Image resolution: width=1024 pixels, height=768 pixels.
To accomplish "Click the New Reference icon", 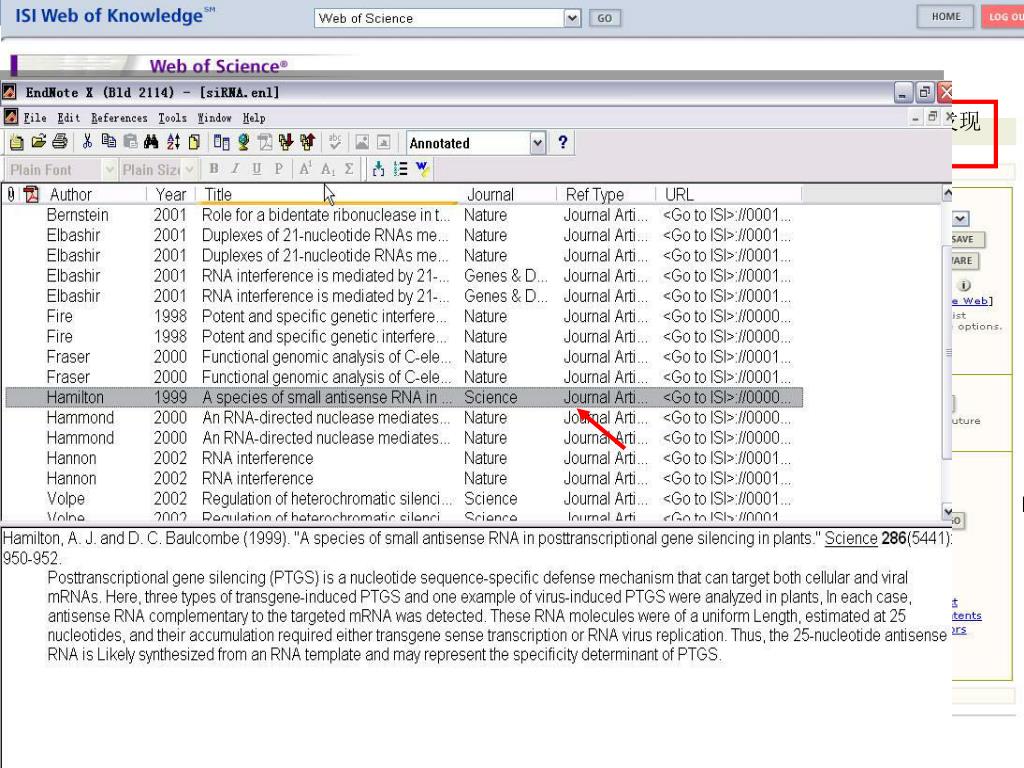I will tap(194, 142).
